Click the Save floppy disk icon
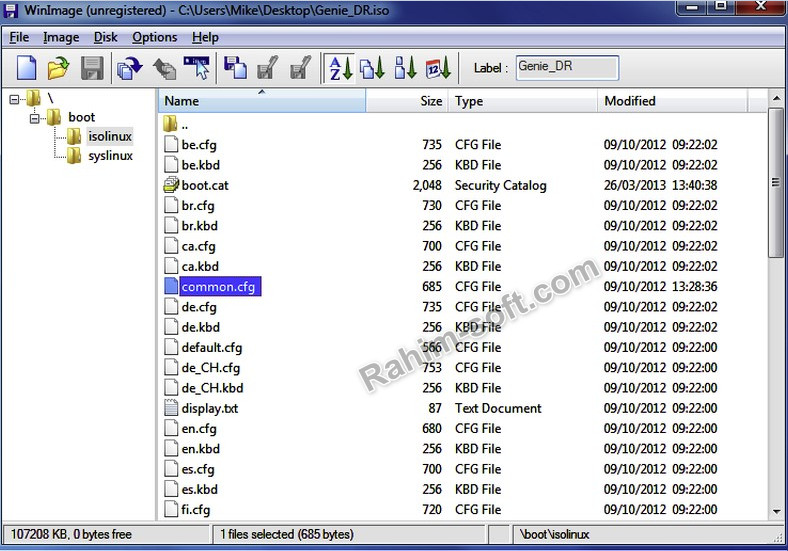The image size is (788, 551). 92,68
